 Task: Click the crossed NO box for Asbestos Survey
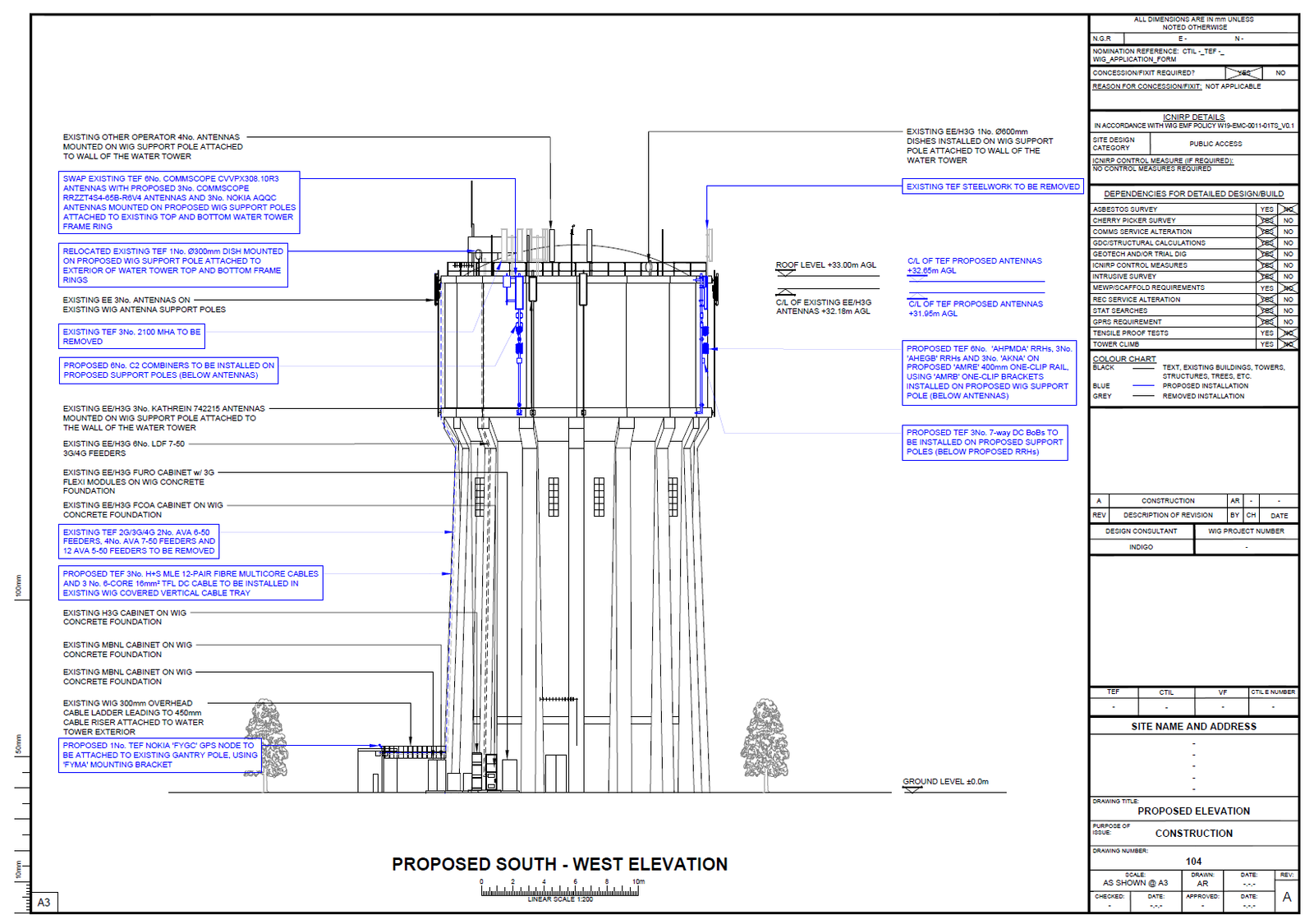pos(1288,209)
